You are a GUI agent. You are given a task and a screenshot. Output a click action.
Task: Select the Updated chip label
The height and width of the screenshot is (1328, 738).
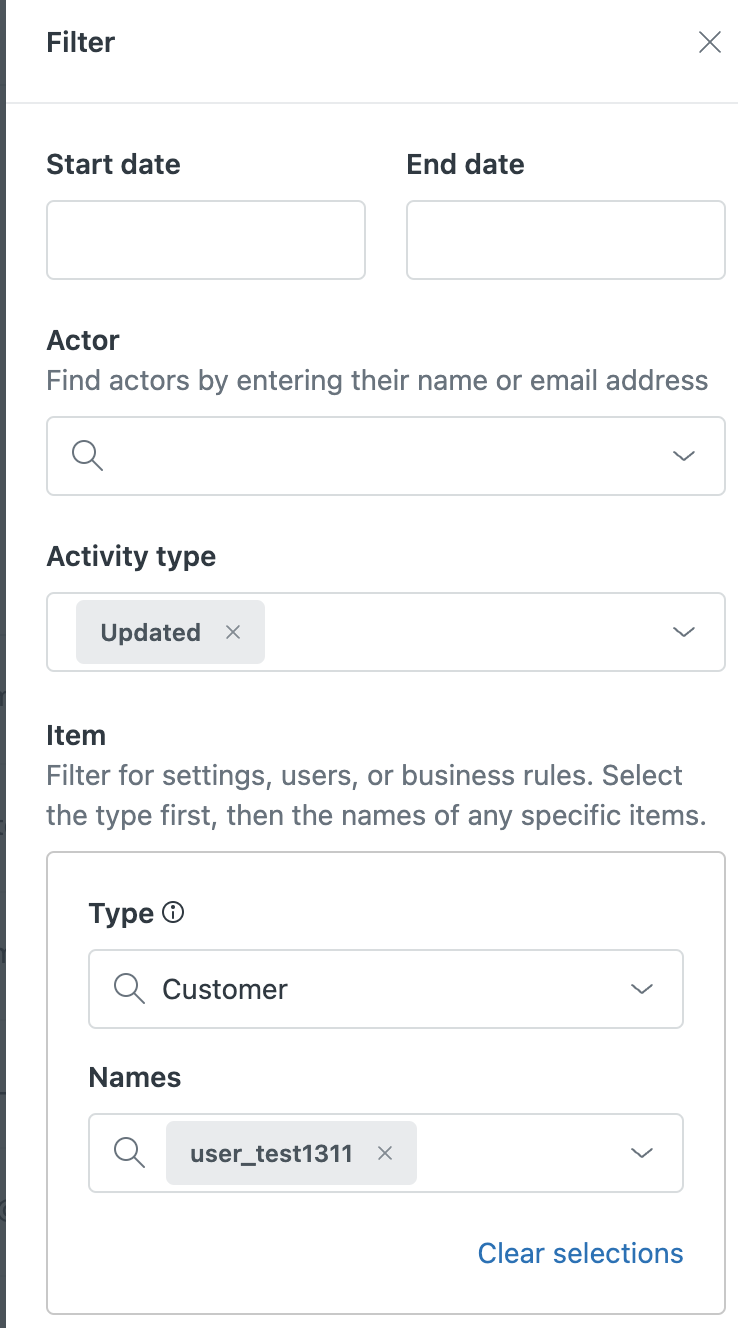point(150,632)
